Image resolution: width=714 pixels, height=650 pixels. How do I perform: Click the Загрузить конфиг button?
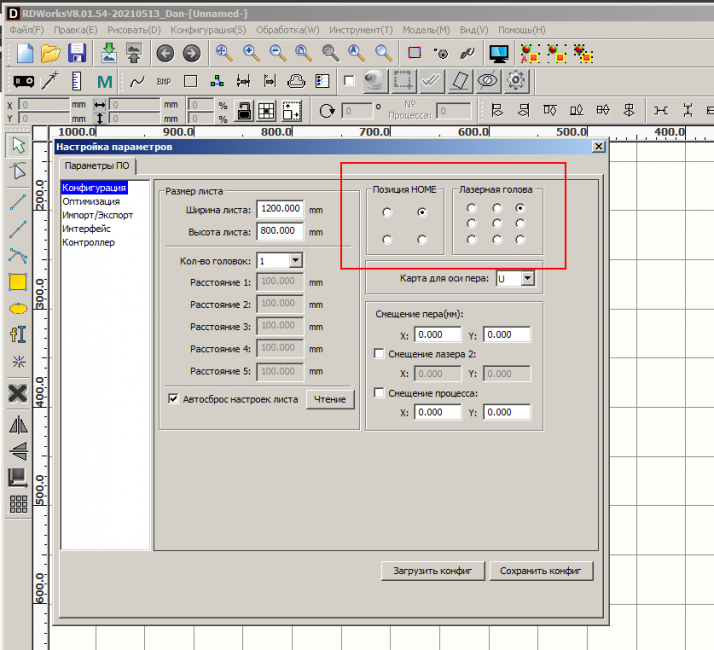point(433,571)
